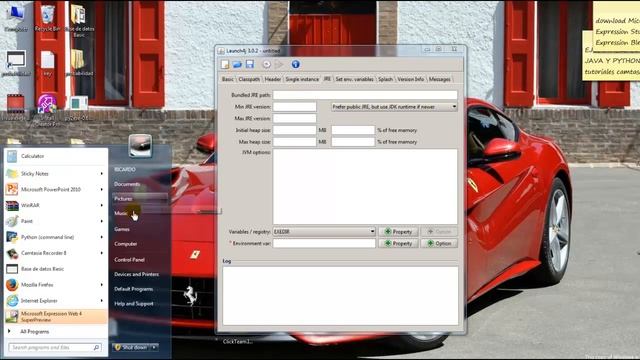640x360 pixels.
Task: Click the Sticky Notes icon in Start menu
Action: pos(12,173)
